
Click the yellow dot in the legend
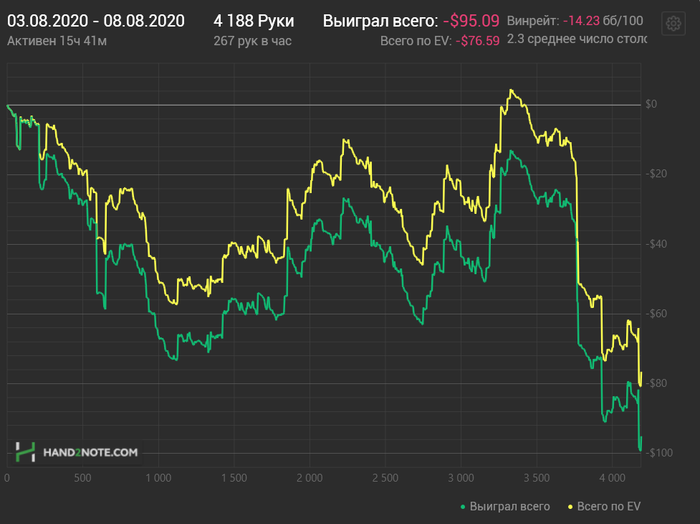pyautogui.click(x=570, y=507)
